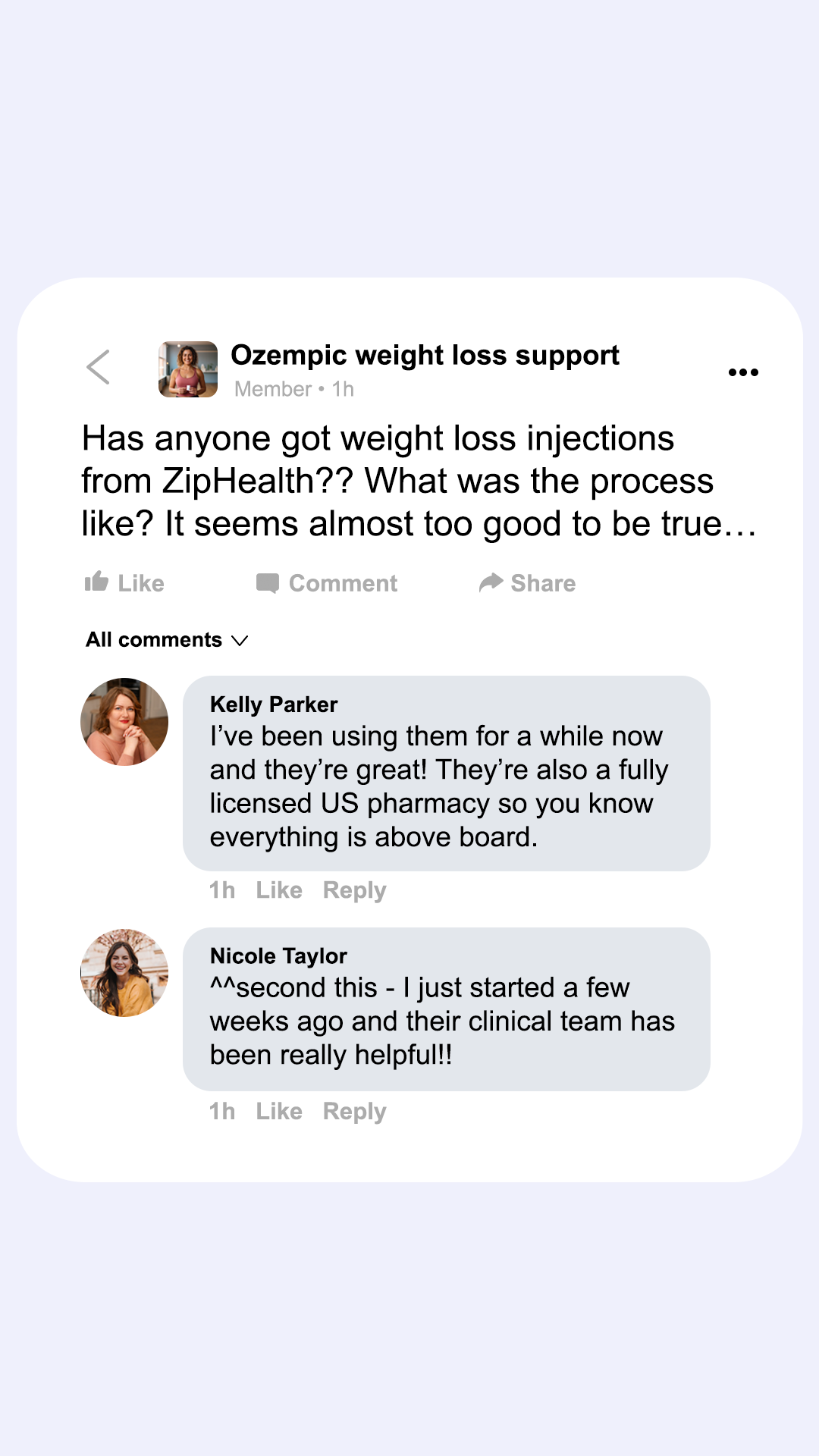Reply to Kelly Parker's comment
This screenshot has height=1456, width=819.
click(354, 890)
